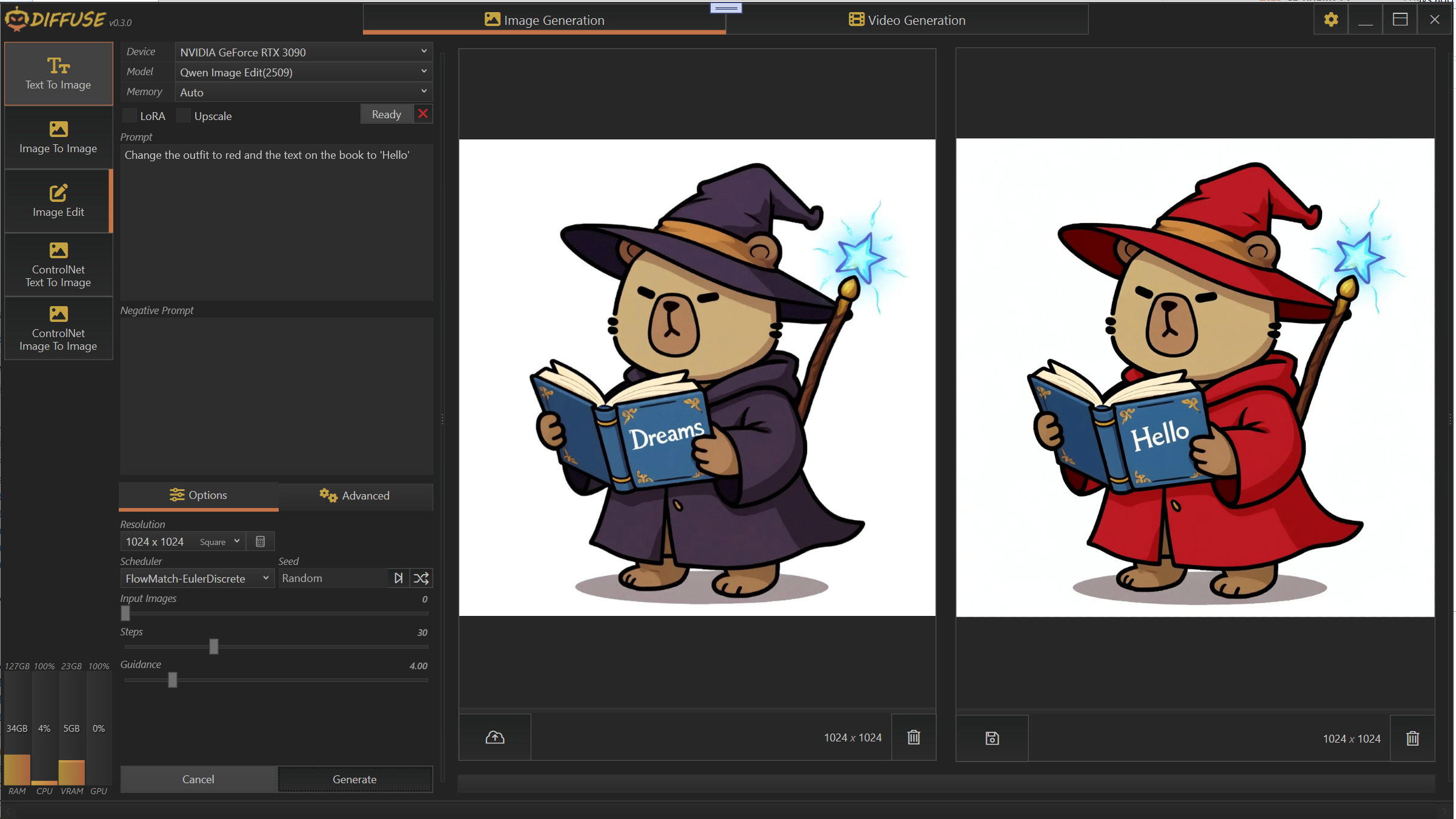Open the Advanced tab
The height and width of the screenshot is (819, 1456).
point(355,495)
